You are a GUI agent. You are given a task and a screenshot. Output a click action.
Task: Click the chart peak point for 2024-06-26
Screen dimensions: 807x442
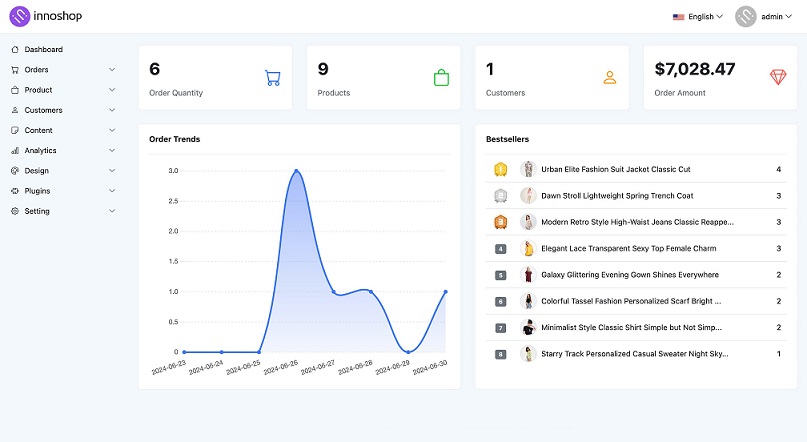(296, 171)
